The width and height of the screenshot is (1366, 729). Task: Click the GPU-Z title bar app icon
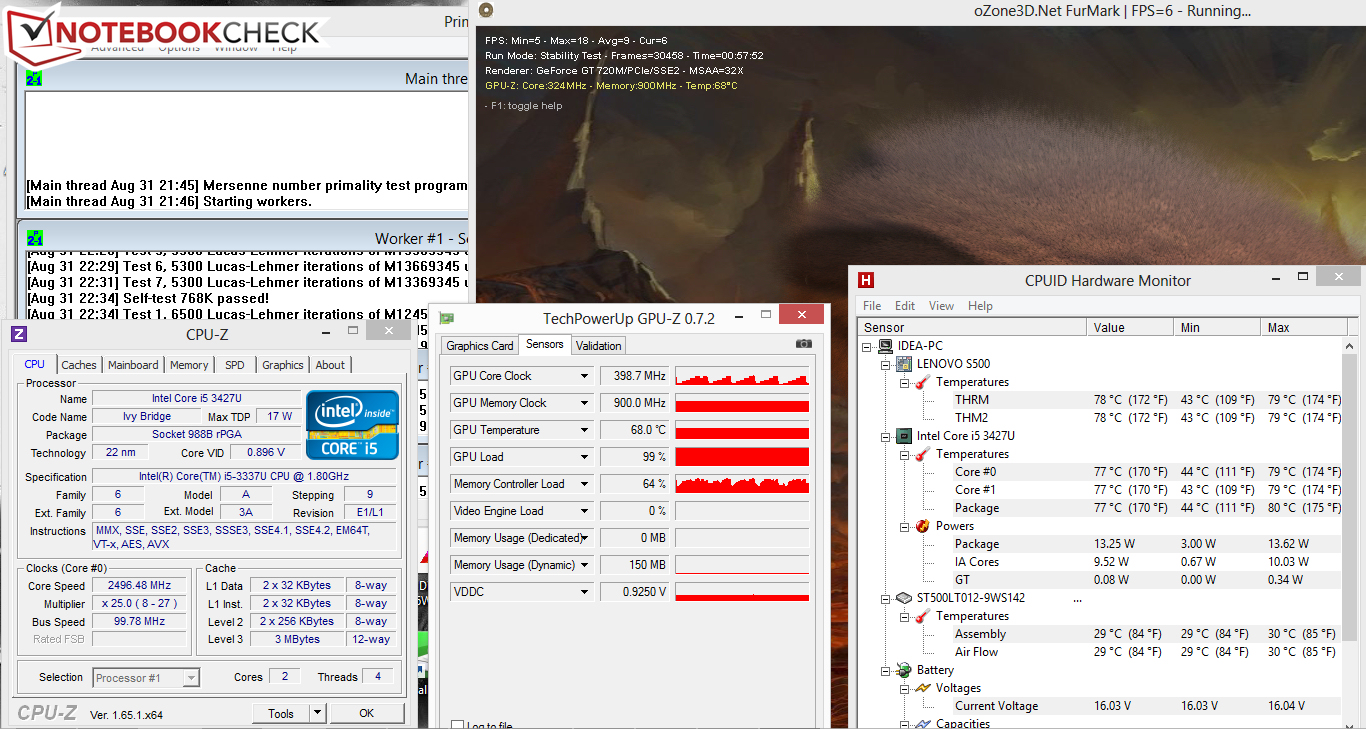point(447,319)
